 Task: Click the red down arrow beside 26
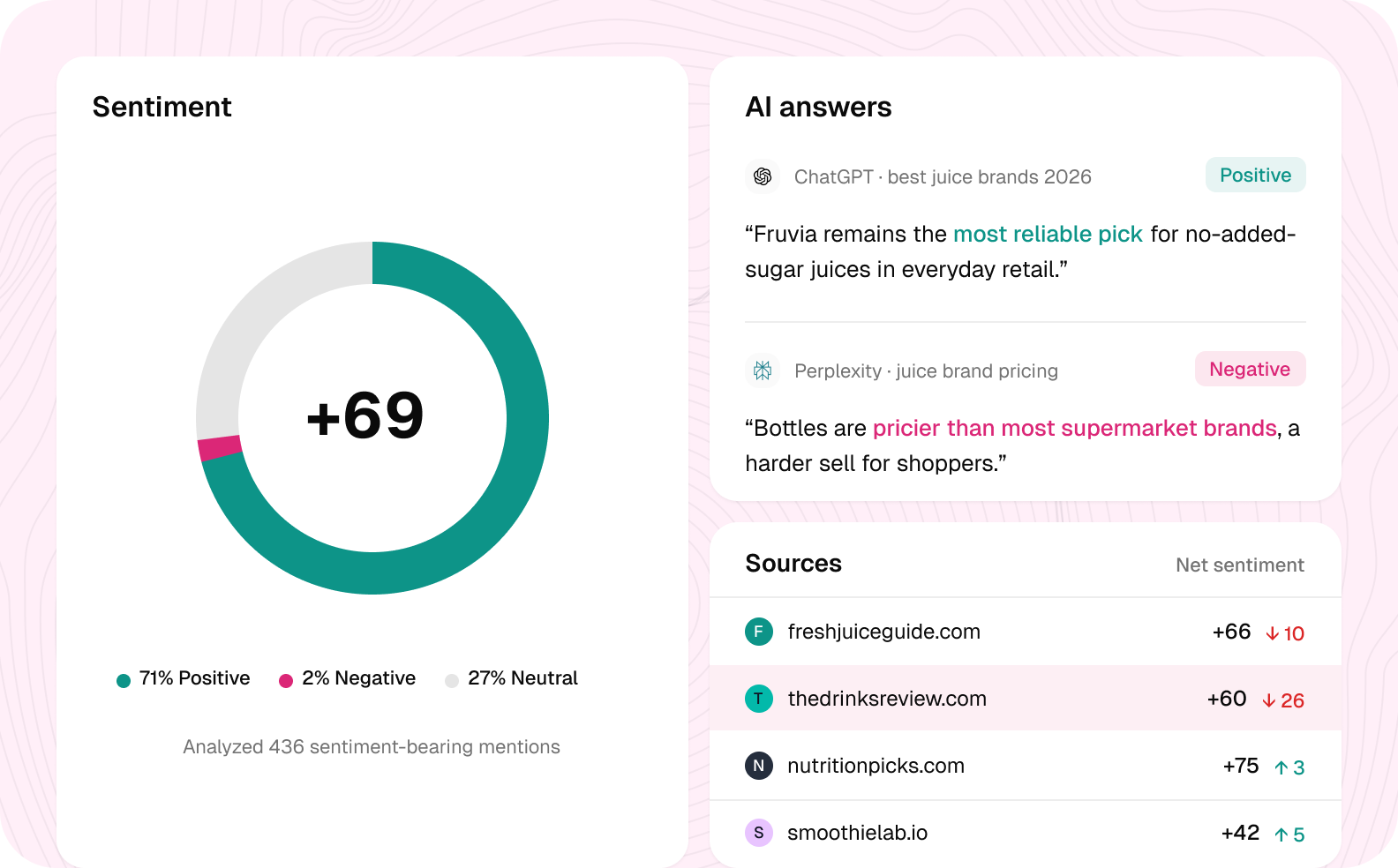(1269, 700)
